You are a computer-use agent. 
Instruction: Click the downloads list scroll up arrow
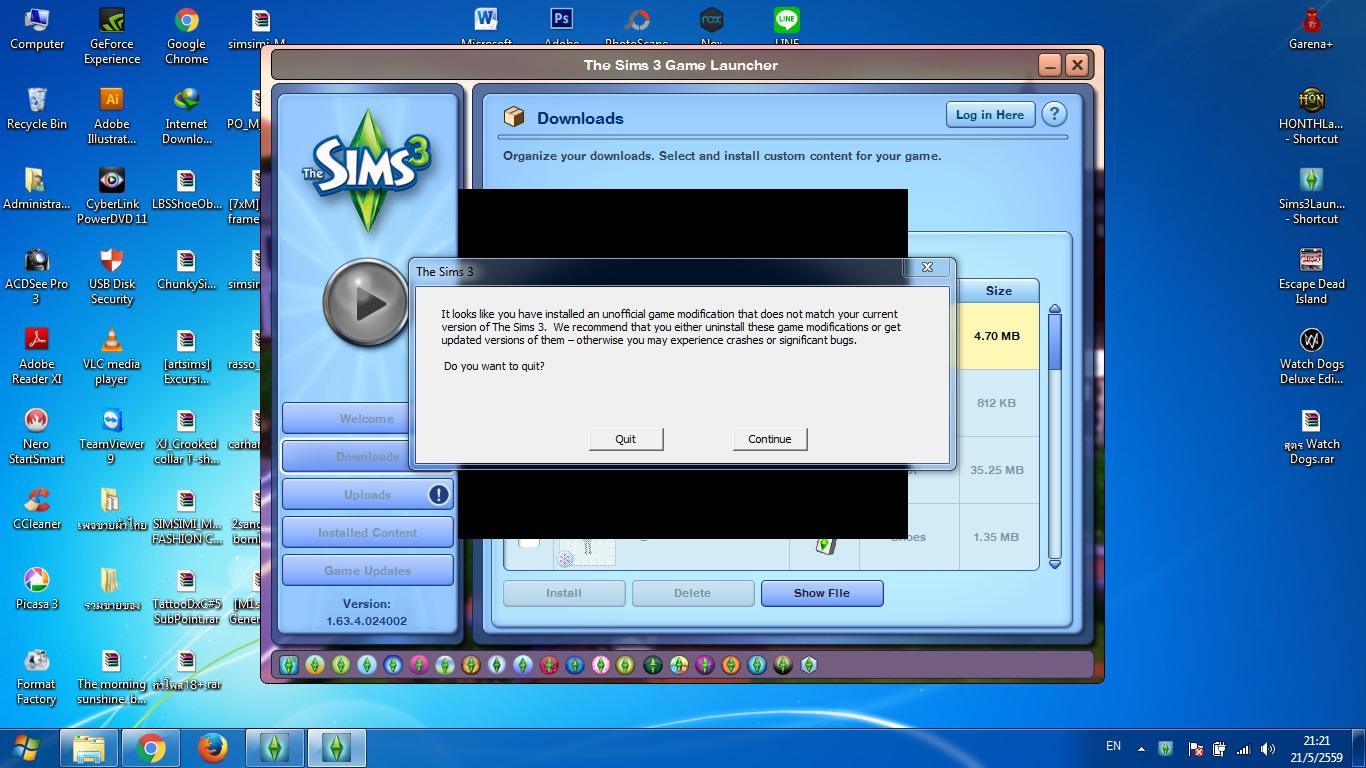[x=1054, y=310]
